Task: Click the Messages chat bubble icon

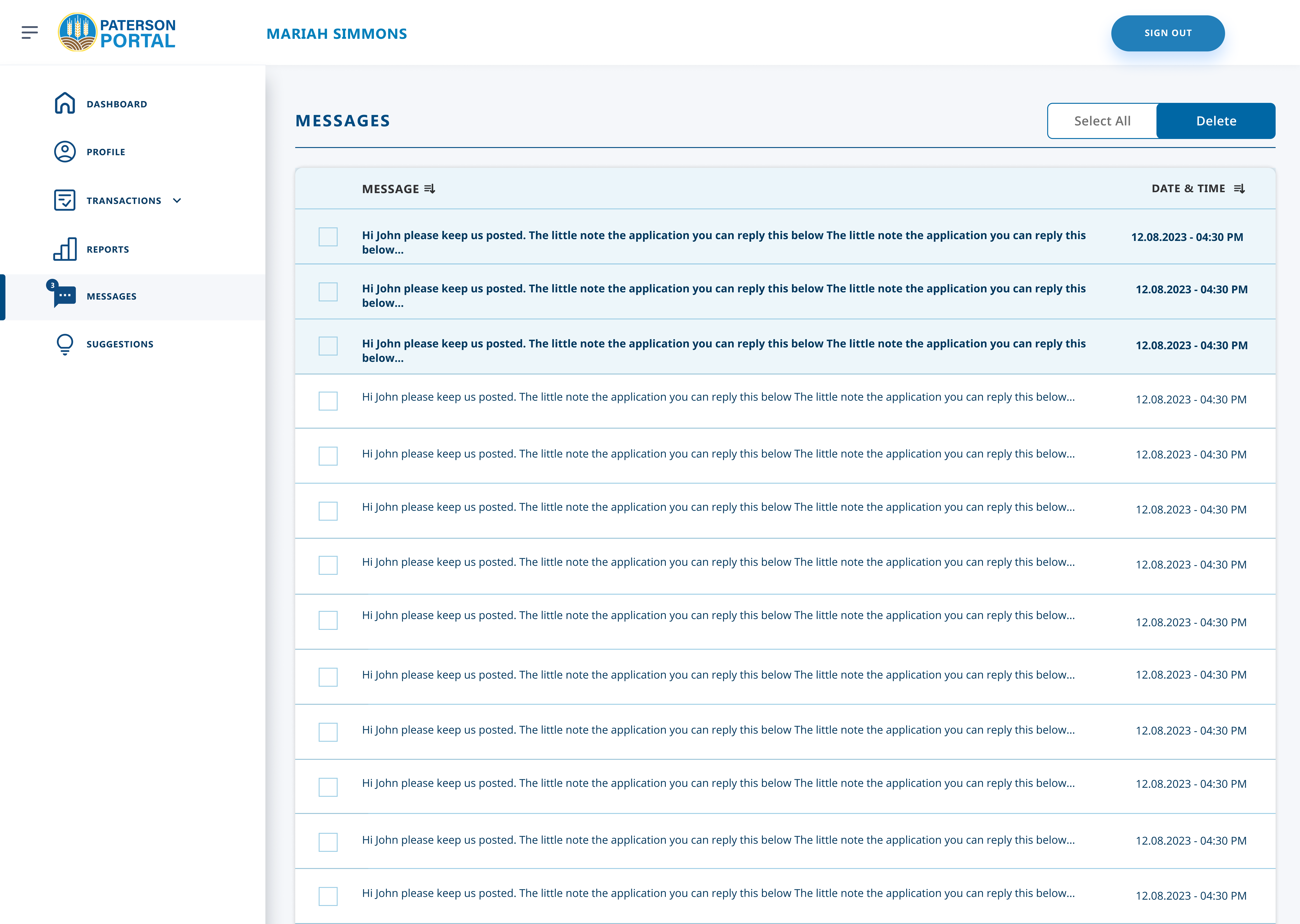Action: pos(65,296)
